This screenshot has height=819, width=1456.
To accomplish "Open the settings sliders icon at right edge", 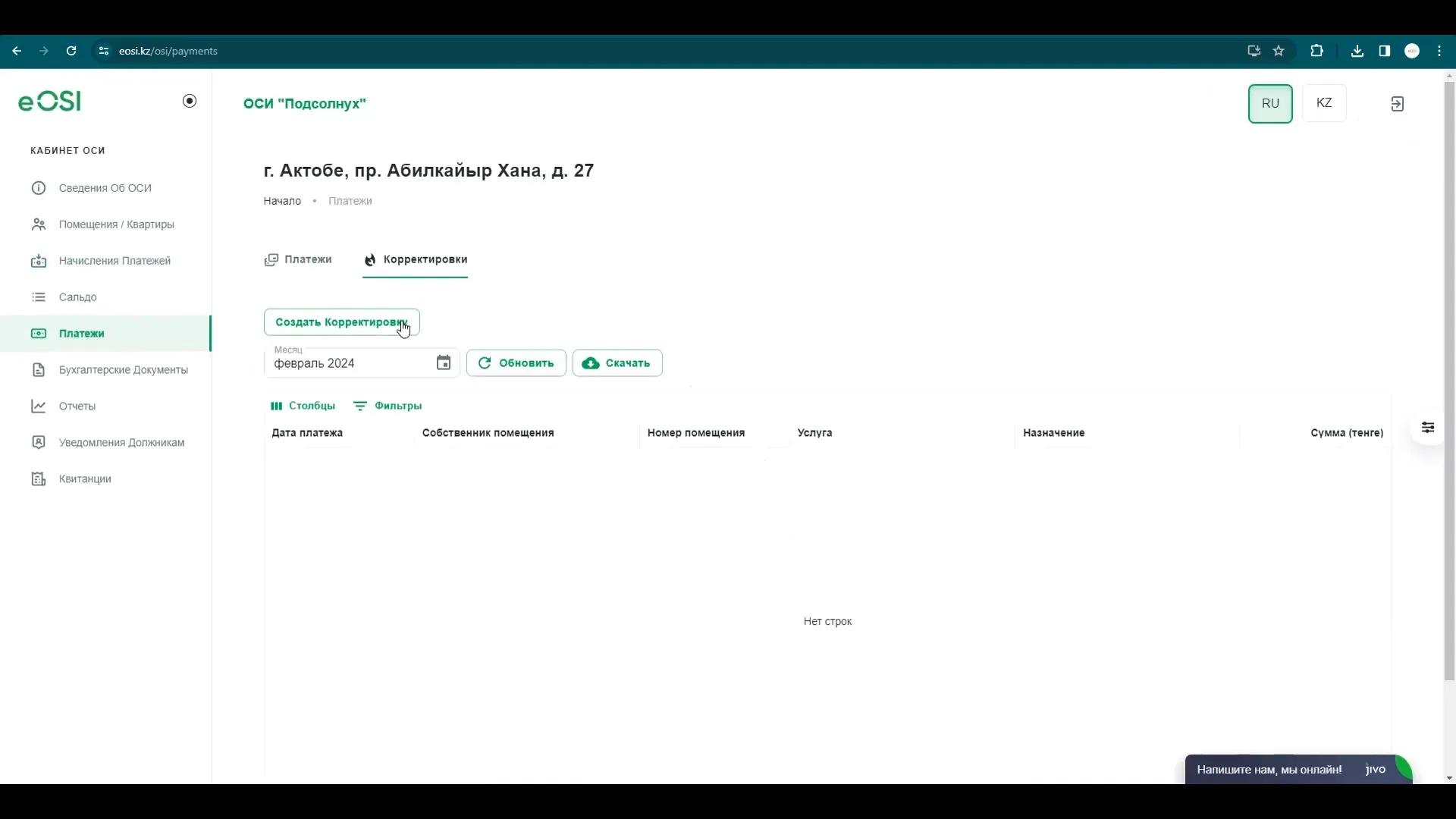I will (x=1428, y=428).
